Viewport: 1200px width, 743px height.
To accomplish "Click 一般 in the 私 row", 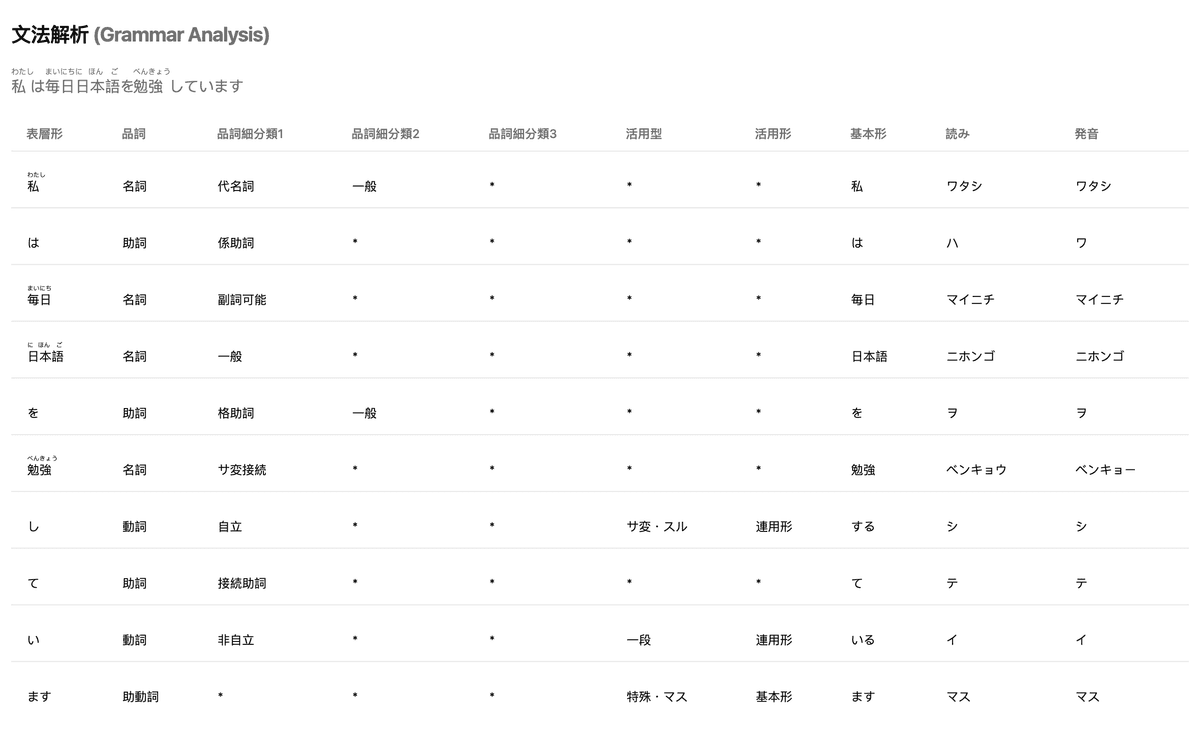I will pos(364,186).
